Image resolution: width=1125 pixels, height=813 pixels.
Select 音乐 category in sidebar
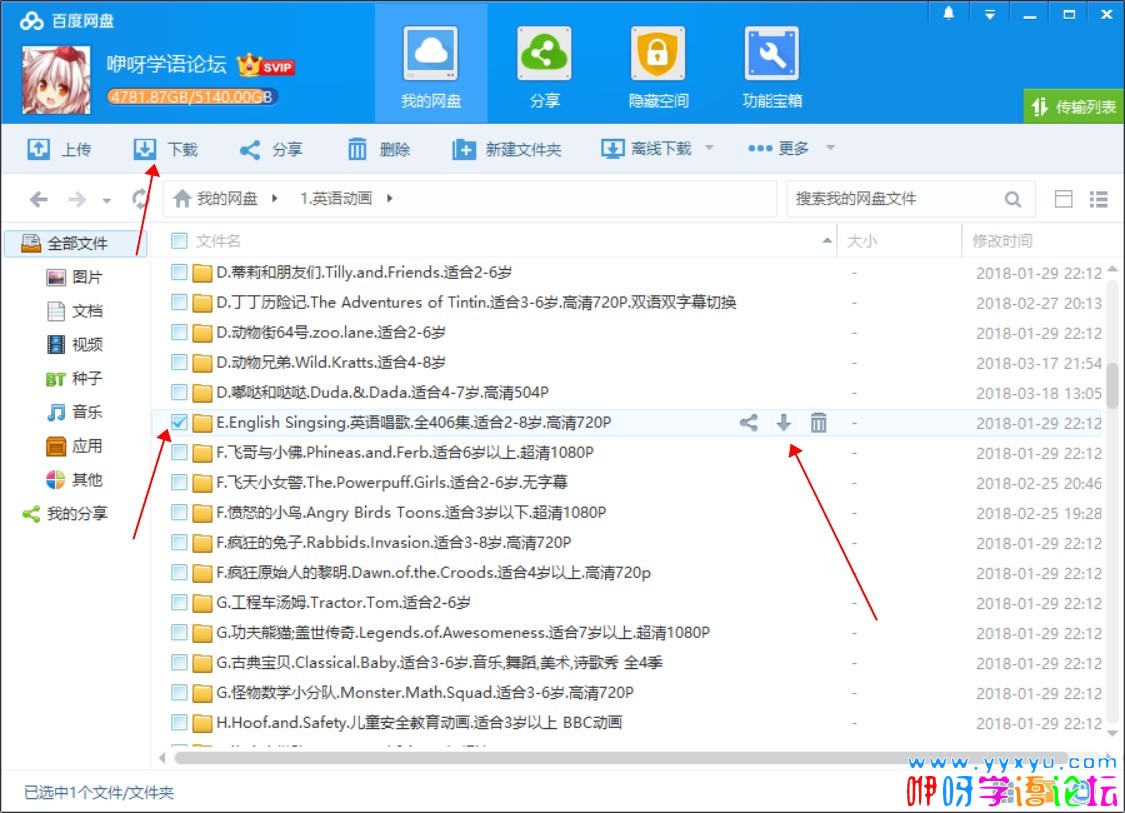pos(75,412)
